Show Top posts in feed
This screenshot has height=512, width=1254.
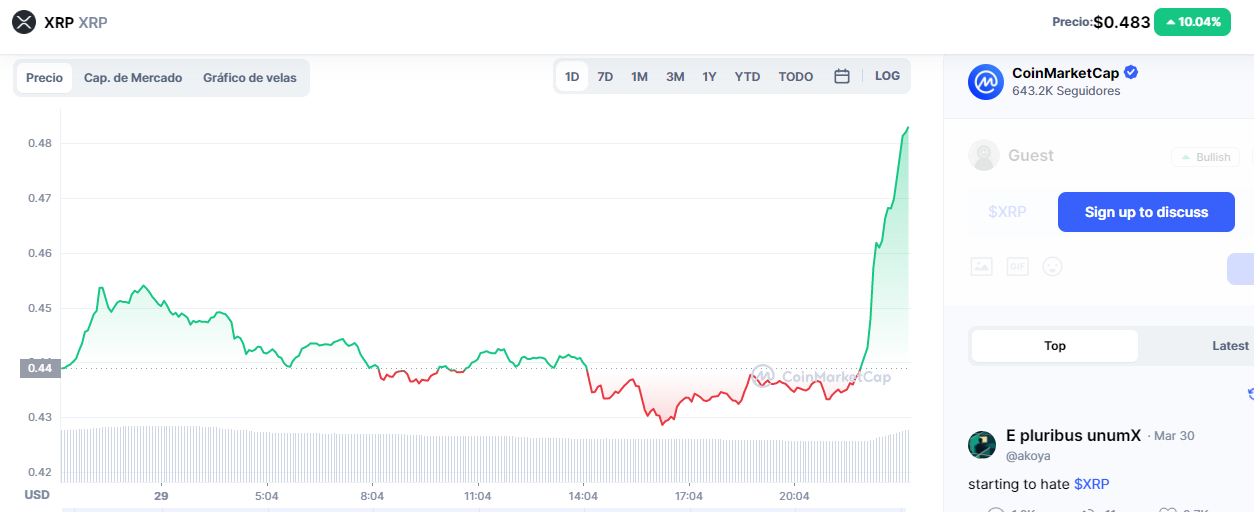(1055, 346)
